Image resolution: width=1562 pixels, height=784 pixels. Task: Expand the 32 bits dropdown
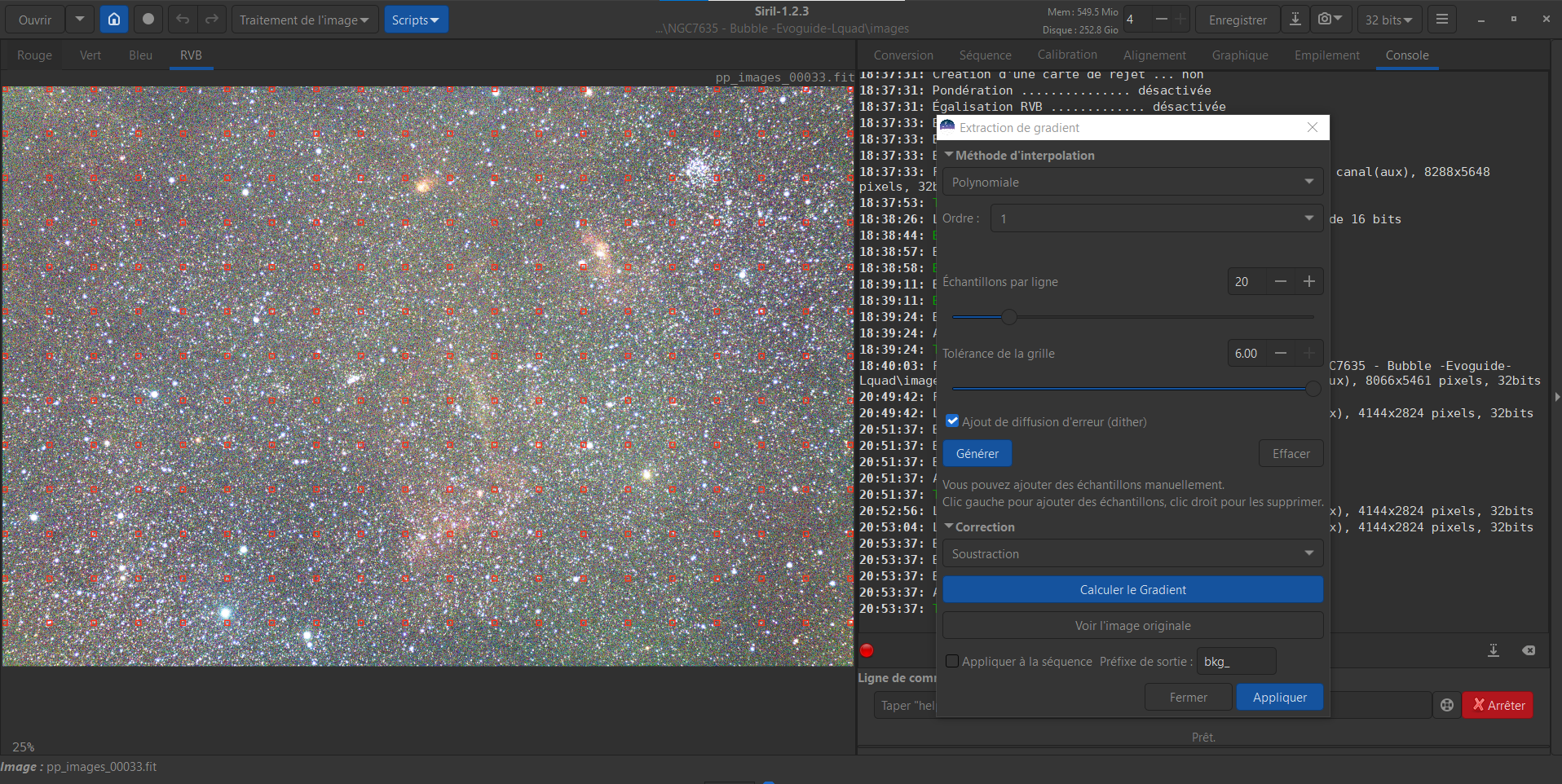(x=1388, y=20)
